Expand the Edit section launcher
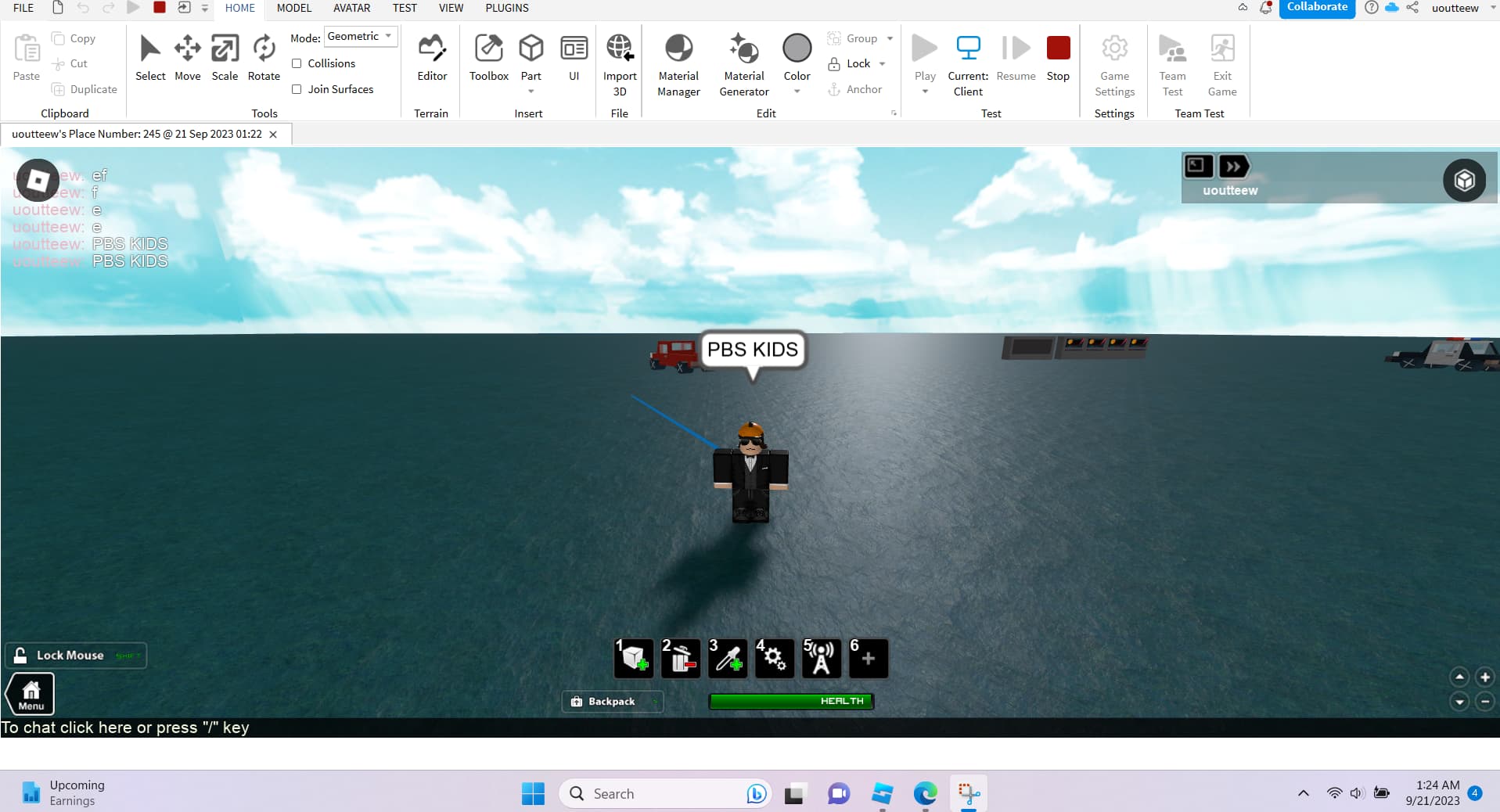This screenshot has width=1500, height=812. (x=894, y=113)
